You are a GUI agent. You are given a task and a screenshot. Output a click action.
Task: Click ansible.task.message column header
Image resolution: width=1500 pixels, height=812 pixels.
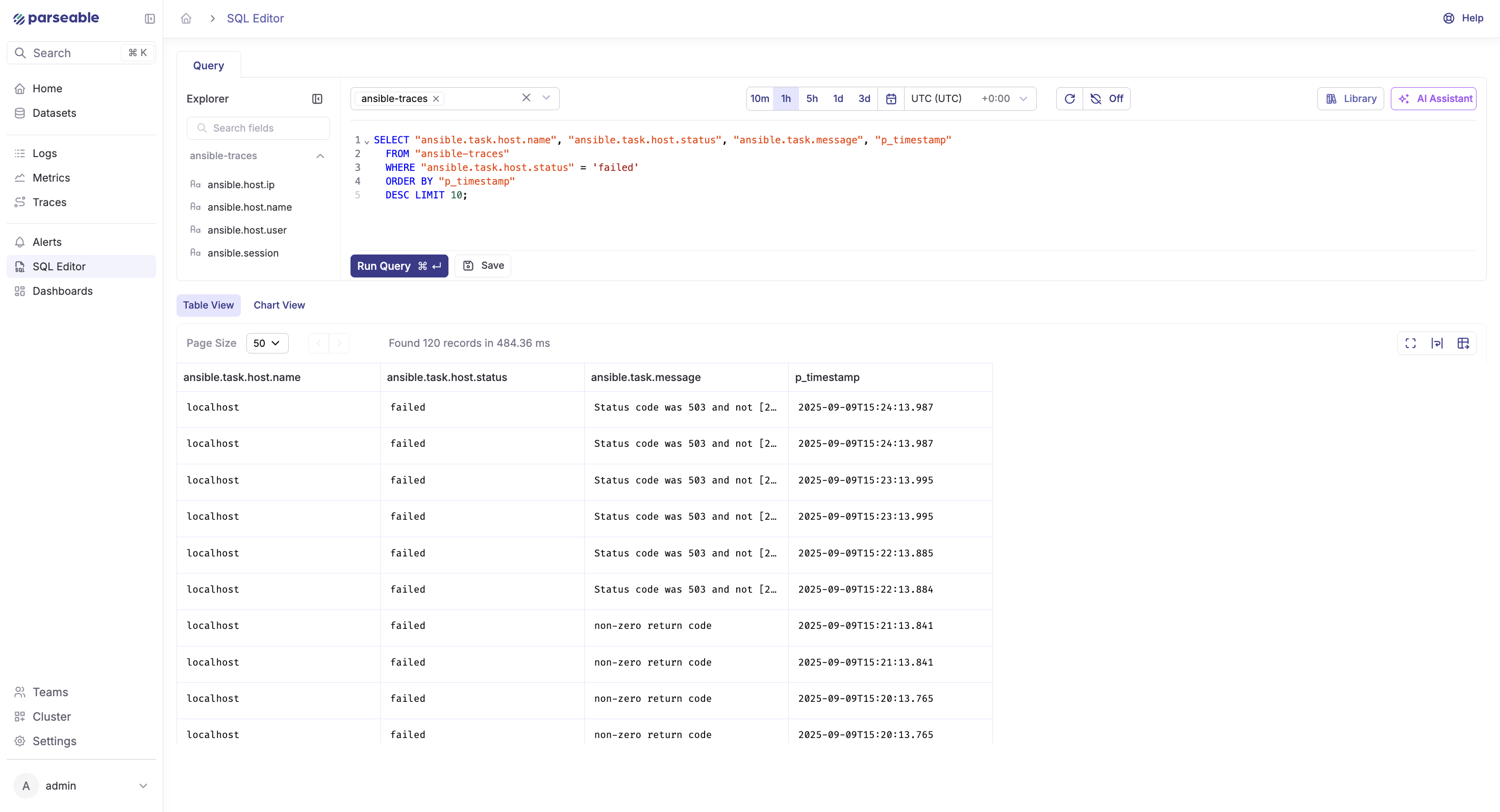click(686, 377)
